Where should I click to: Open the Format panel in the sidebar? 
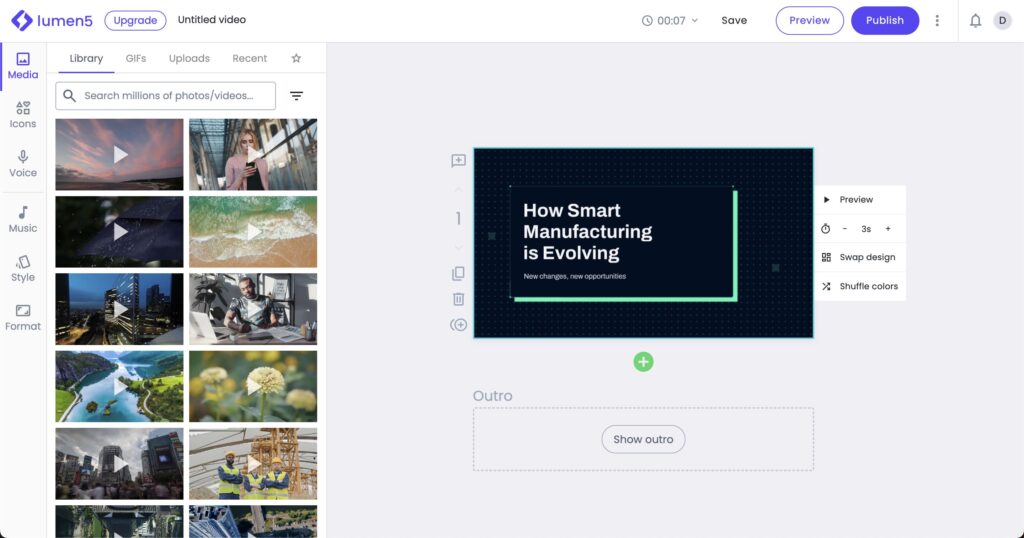(x=23, y=317)
